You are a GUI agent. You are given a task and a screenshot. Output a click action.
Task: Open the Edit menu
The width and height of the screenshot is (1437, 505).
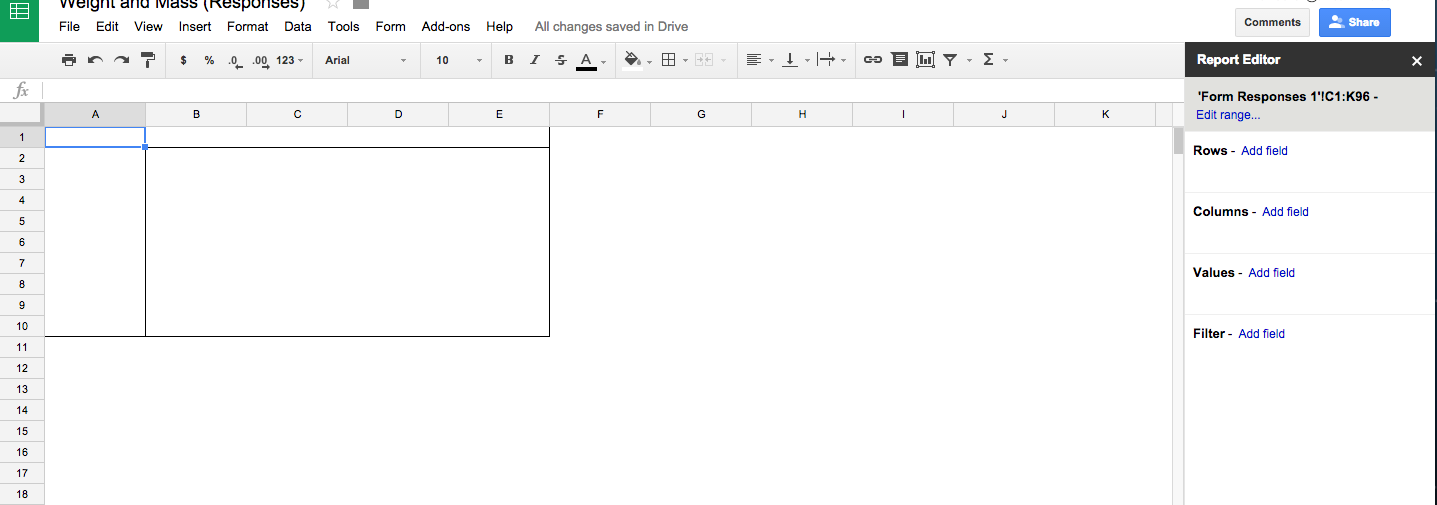pyautogui.click(x=107, y=27)
